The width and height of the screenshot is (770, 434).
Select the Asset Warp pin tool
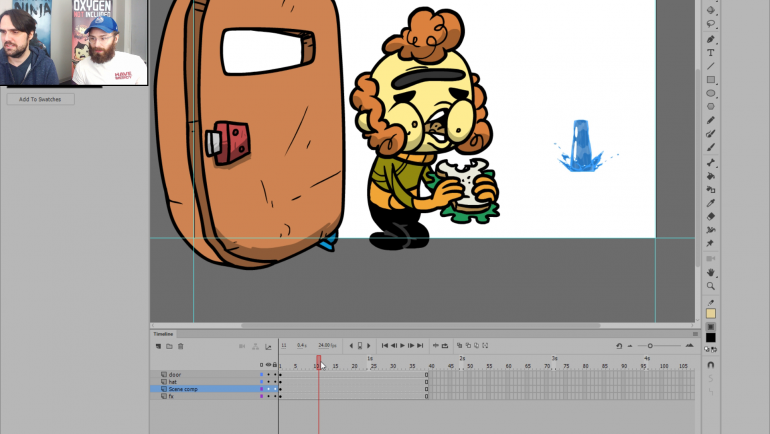click(711, 244)
